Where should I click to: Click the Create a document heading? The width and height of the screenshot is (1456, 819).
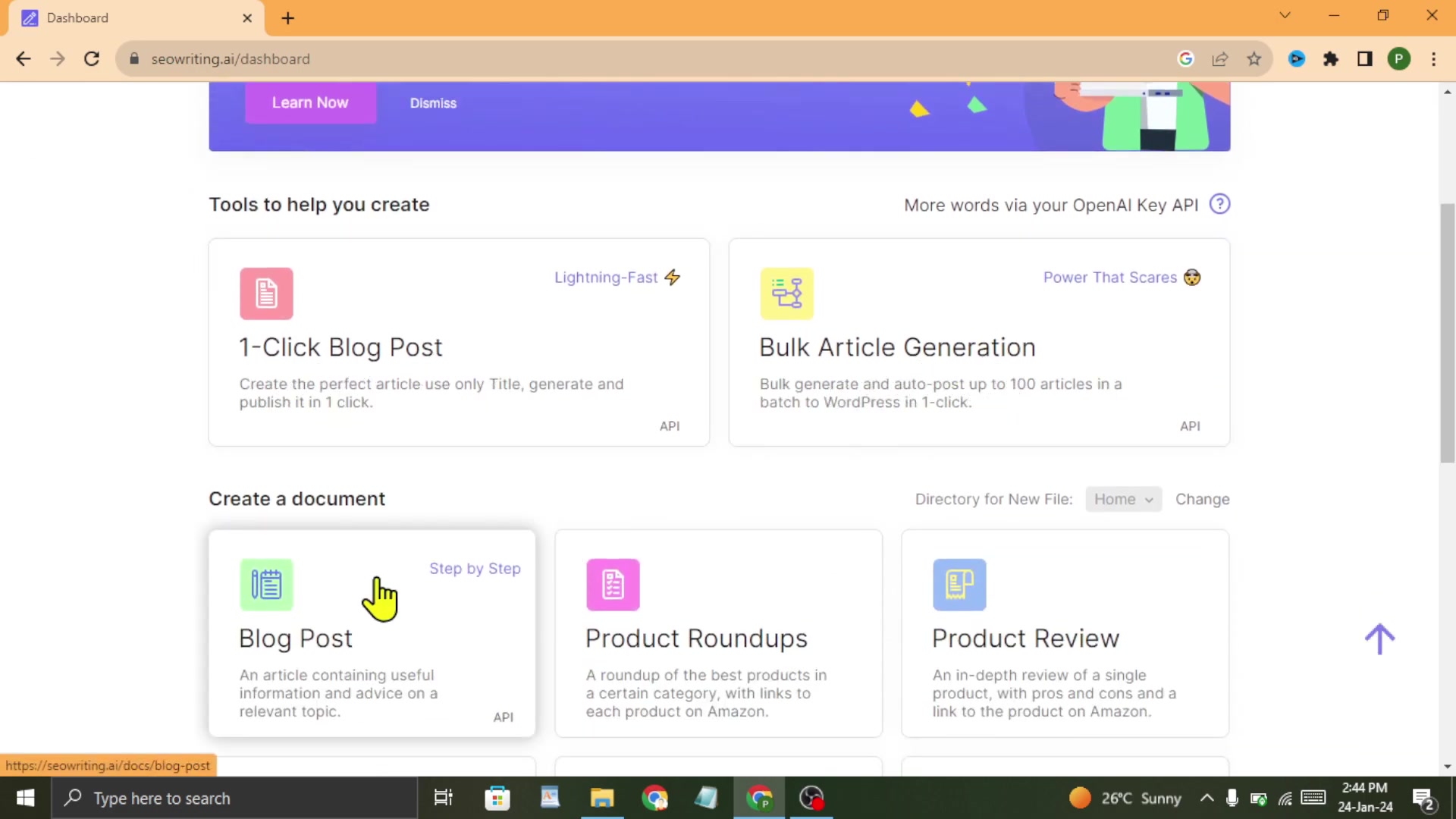point(297,499)
